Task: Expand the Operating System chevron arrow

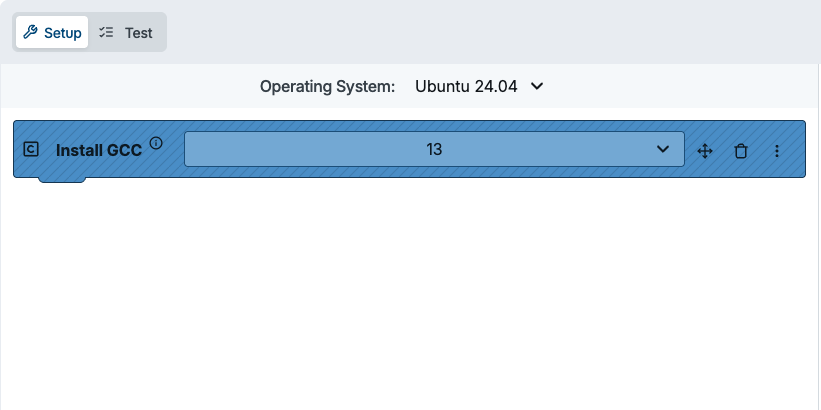Action: 537,86
